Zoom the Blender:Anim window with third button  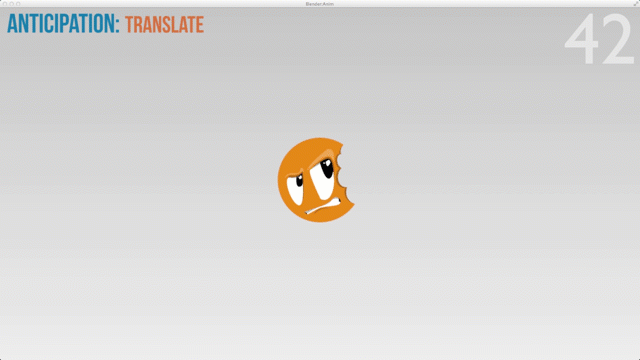pyautogui.click(x=18, y=4)
